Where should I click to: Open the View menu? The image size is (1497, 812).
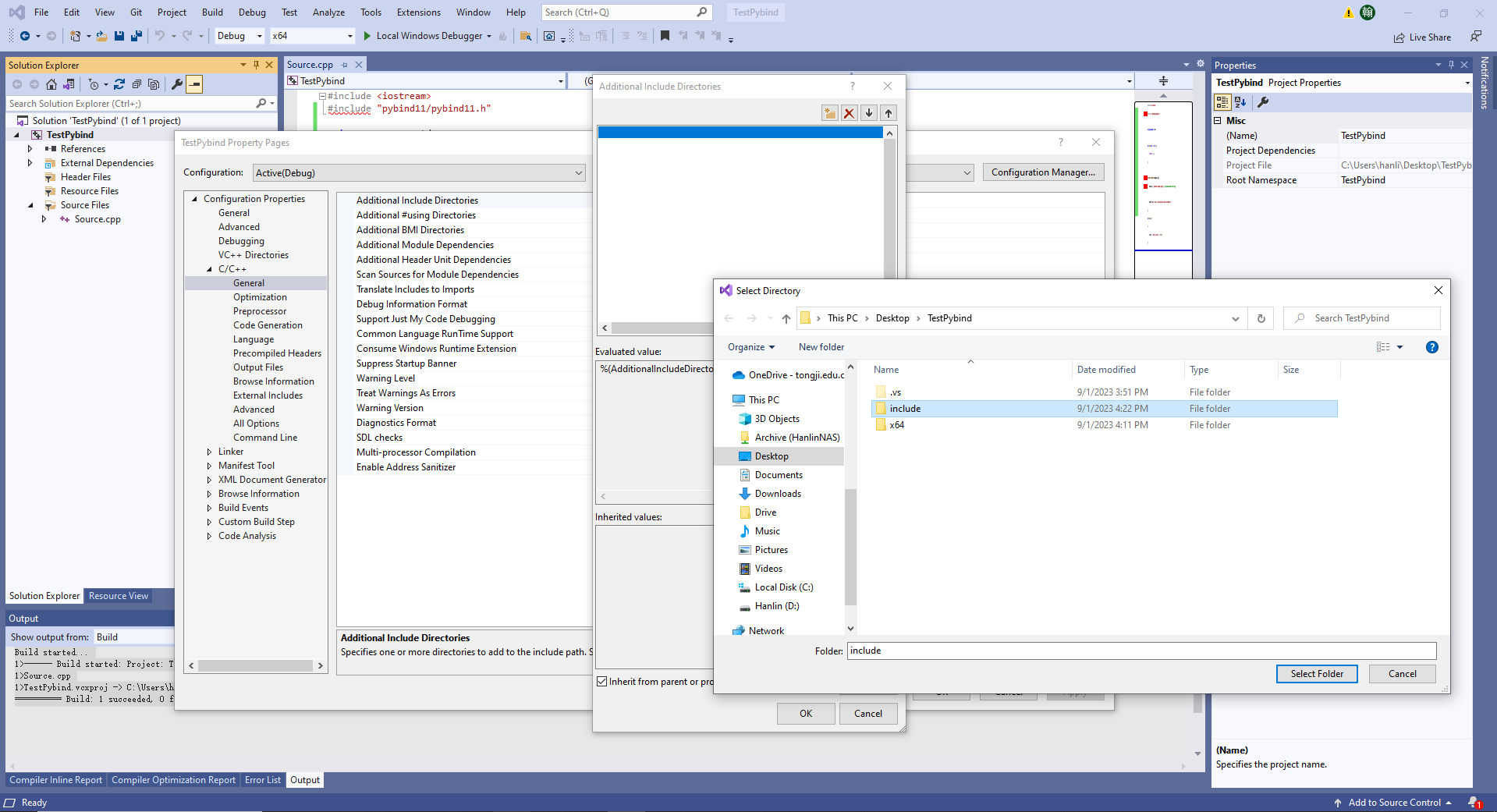pyautogui.click(x=105, y=12)
